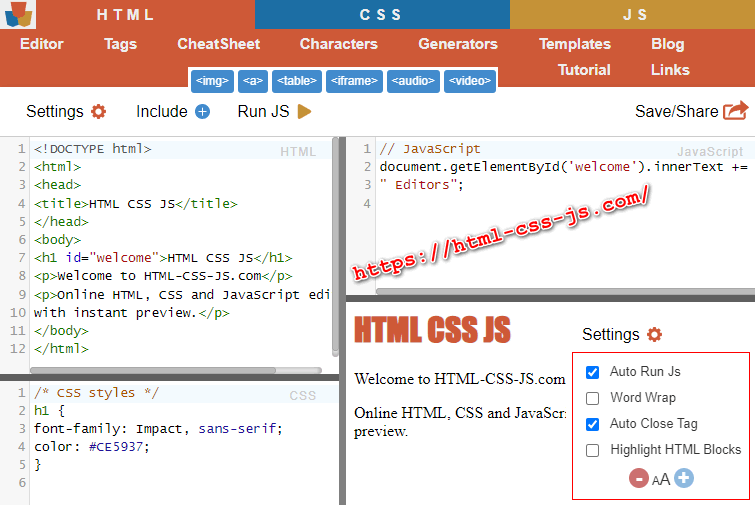
Task: Click the HTML-CSS-JS site logo icon
Action: (x=18, y=15)
